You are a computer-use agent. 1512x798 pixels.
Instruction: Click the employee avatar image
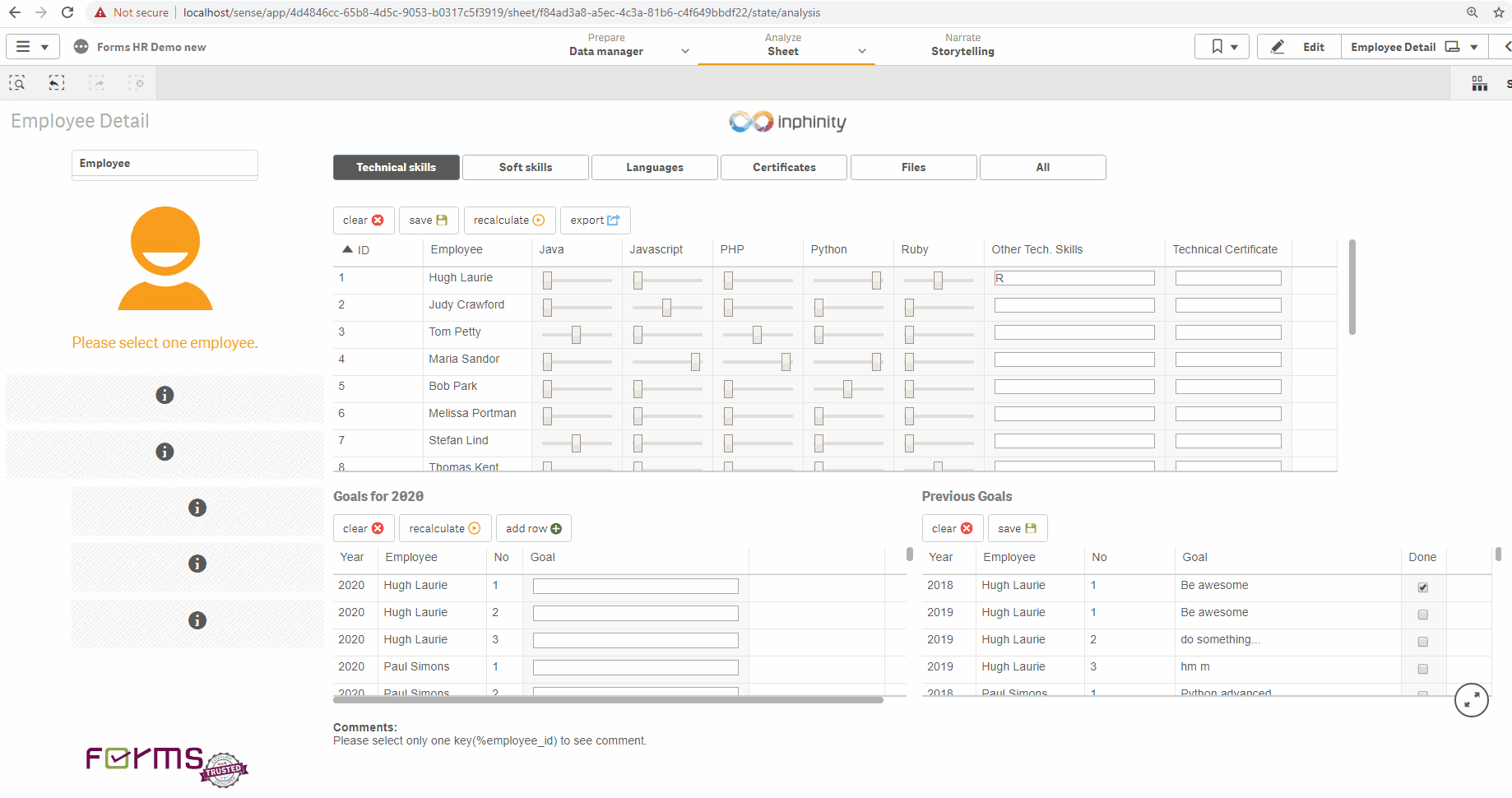click(165, 258)
